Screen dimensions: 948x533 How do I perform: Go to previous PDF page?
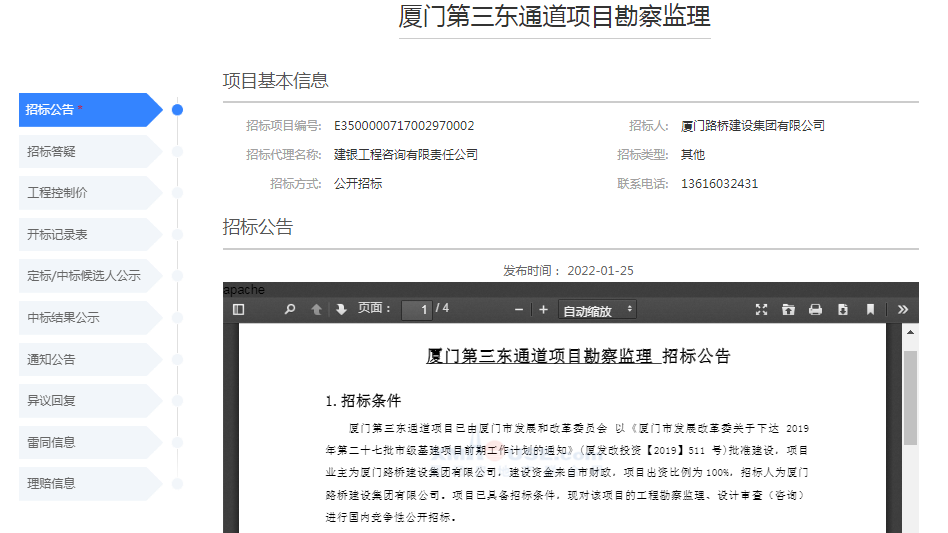(x=317, y=310)
